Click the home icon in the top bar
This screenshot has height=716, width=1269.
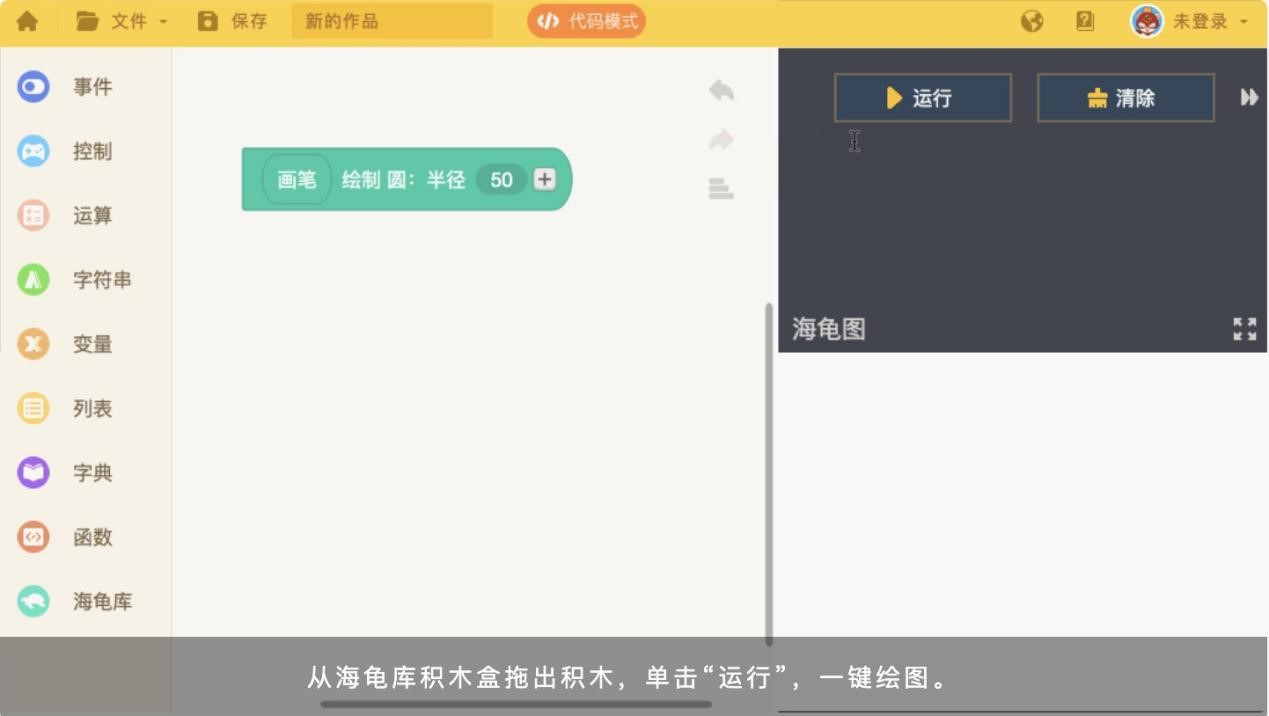tap(27, 20)
